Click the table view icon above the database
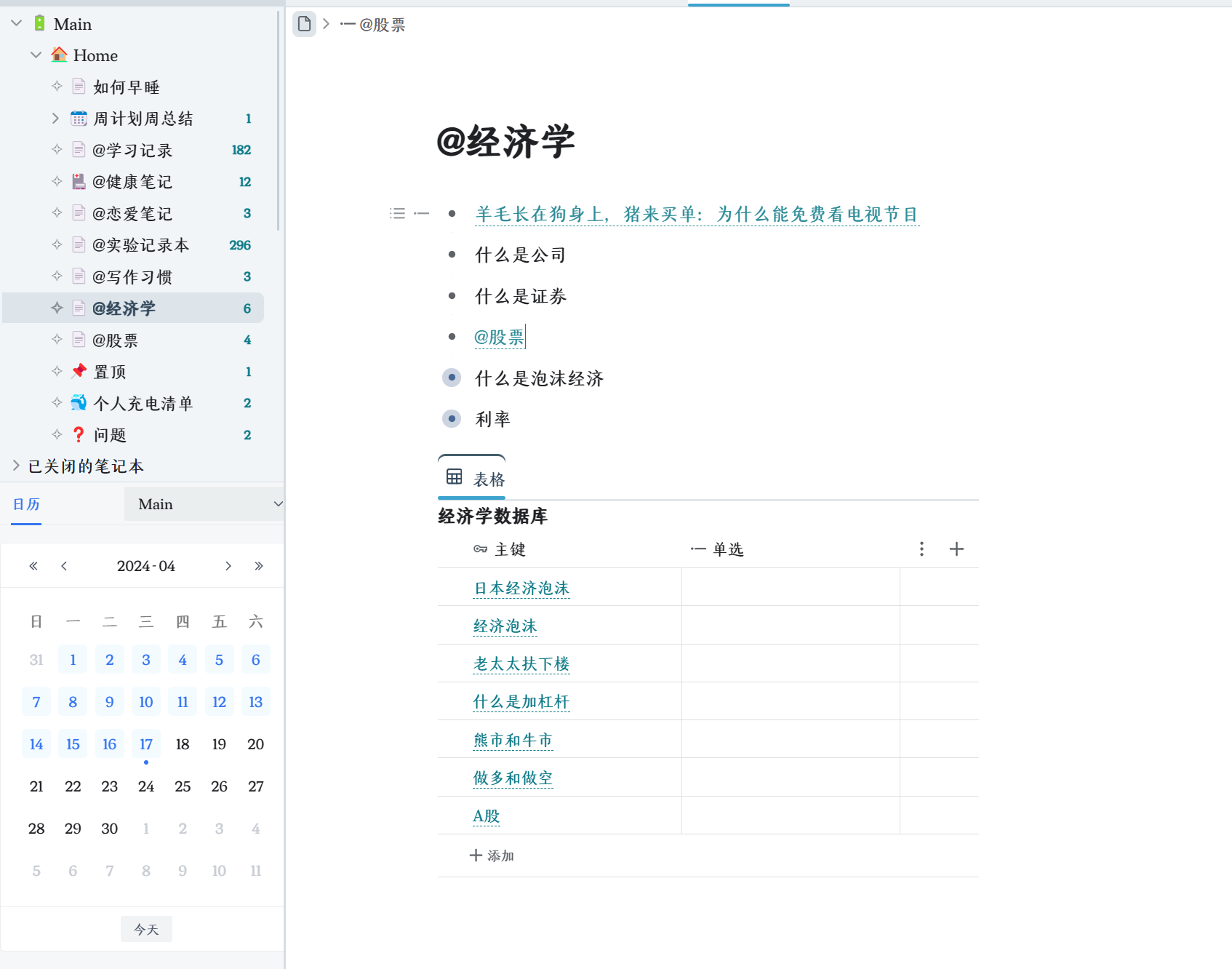Image resolution: width=1232 pixels, height=969 pixels. coord(455,477)
